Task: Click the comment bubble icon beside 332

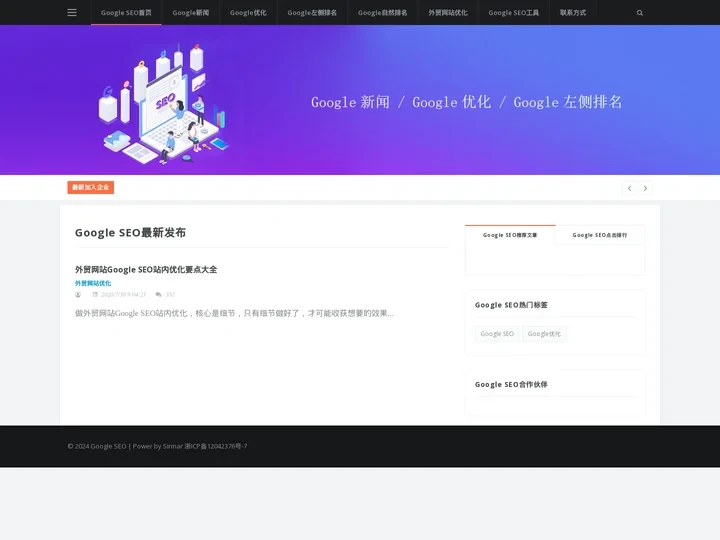Action: coord(158,294)
